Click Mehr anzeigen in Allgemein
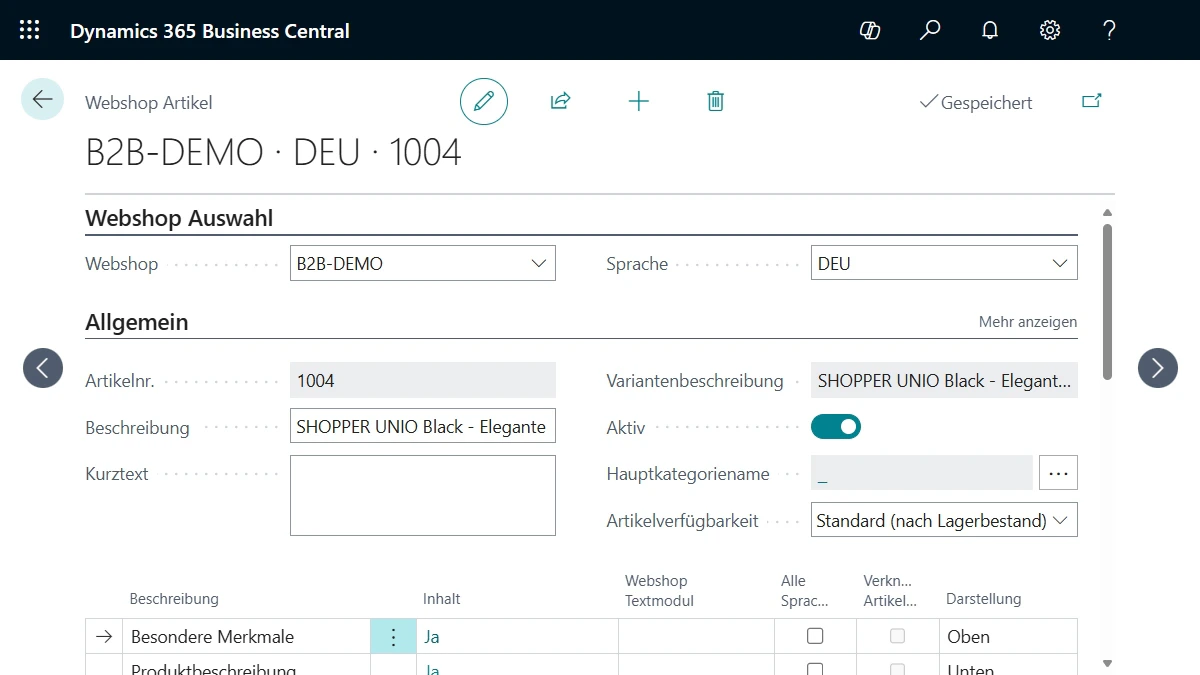Screen dimensions: 1200x675 coord(1028,322)
